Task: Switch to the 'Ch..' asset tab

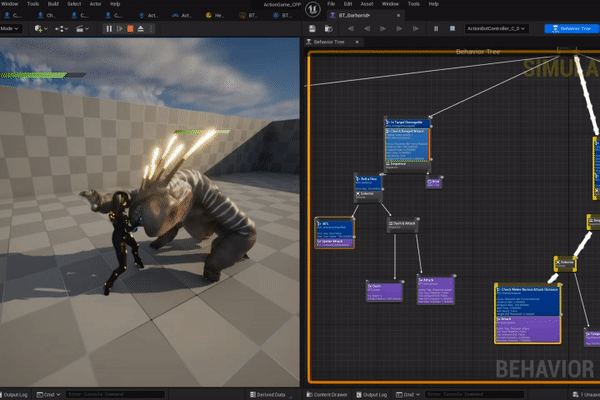Action: (47, 15)
